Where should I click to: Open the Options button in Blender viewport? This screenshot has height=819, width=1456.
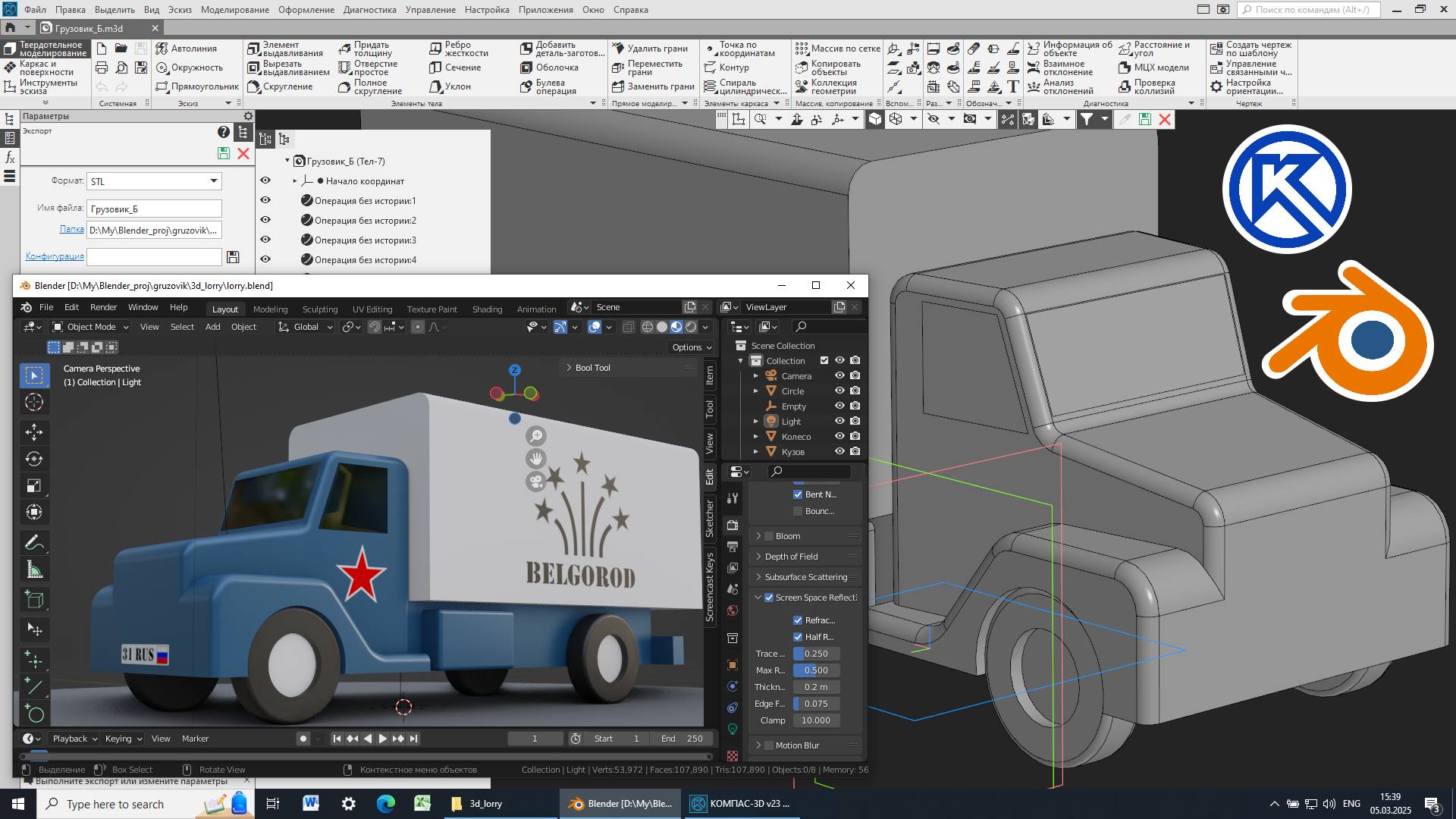pyautogui.click(x=689, y=347)
